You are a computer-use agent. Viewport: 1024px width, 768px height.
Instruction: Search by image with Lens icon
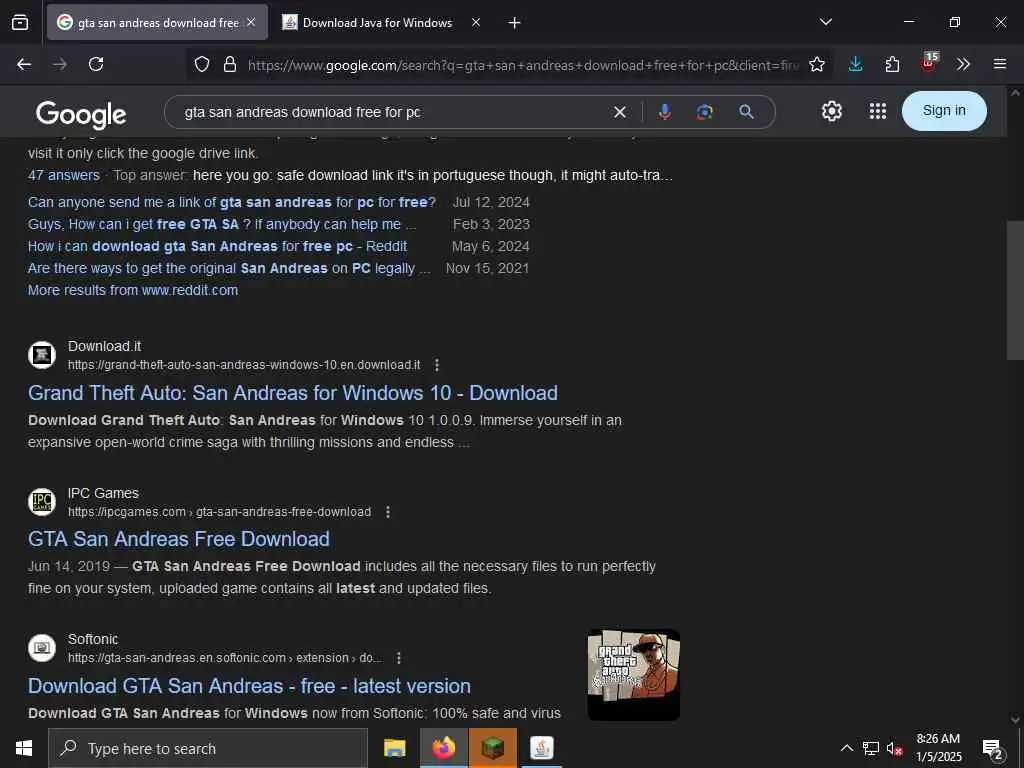click(705, 112)
